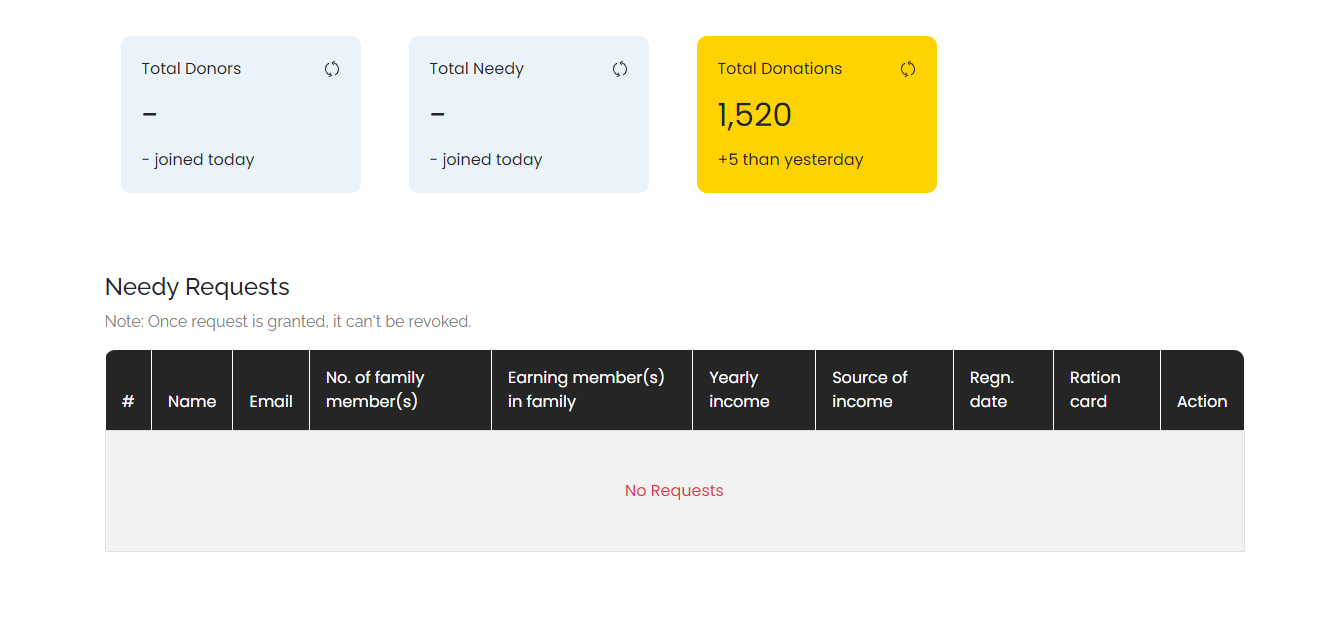Click refresh icon on Total Needy card
This screenshot has width=1339, height=620.
[620, 69]
